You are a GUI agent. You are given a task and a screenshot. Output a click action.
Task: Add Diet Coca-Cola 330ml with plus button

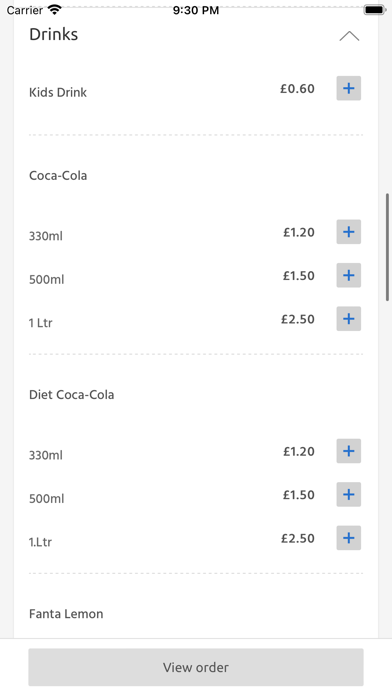tap(348, 451)
